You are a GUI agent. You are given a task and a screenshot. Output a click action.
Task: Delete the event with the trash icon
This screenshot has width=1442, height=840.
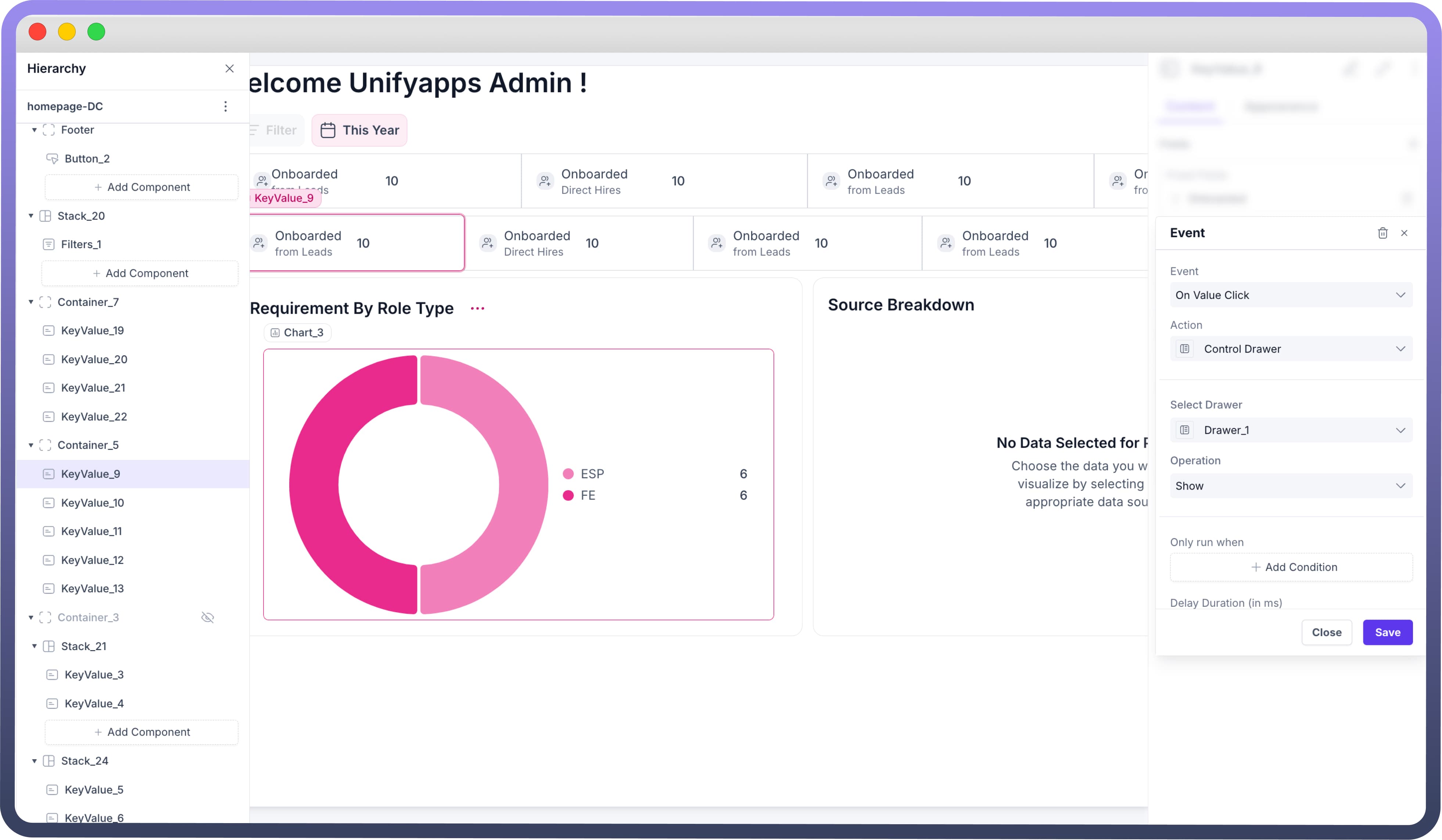coord(1382,233)
